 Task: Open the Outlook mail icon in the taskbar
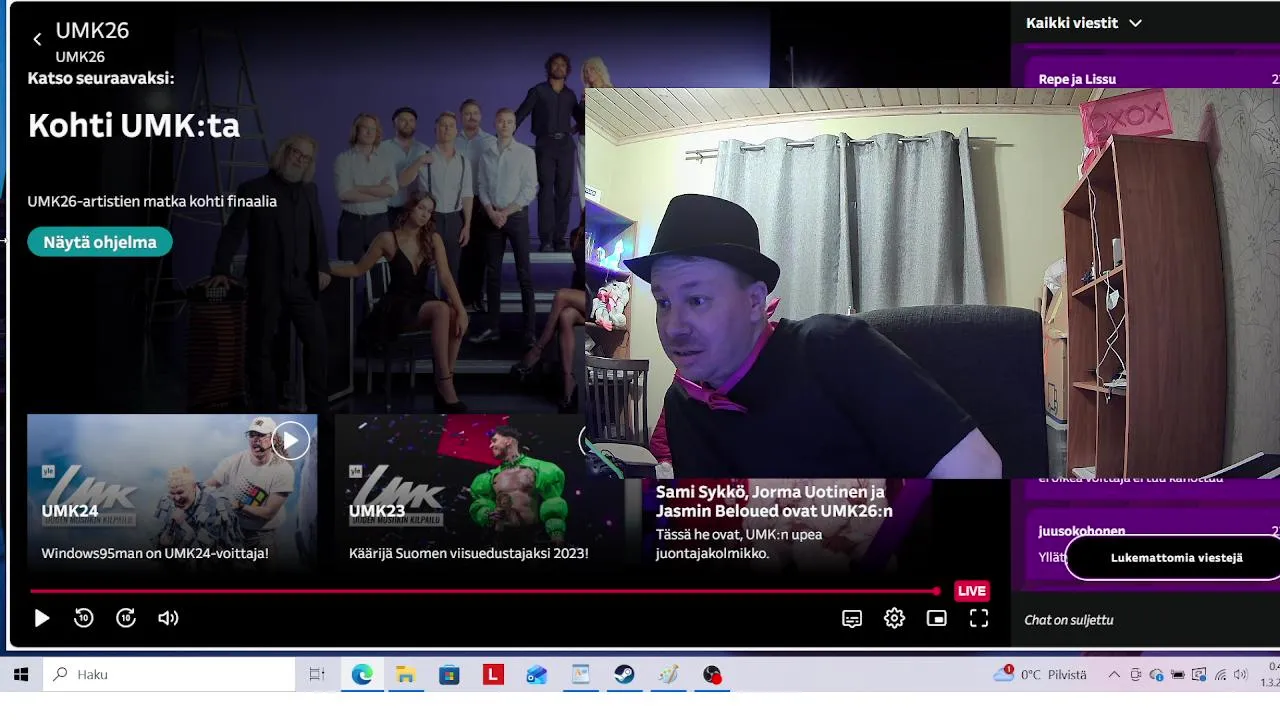coord(537,675)
